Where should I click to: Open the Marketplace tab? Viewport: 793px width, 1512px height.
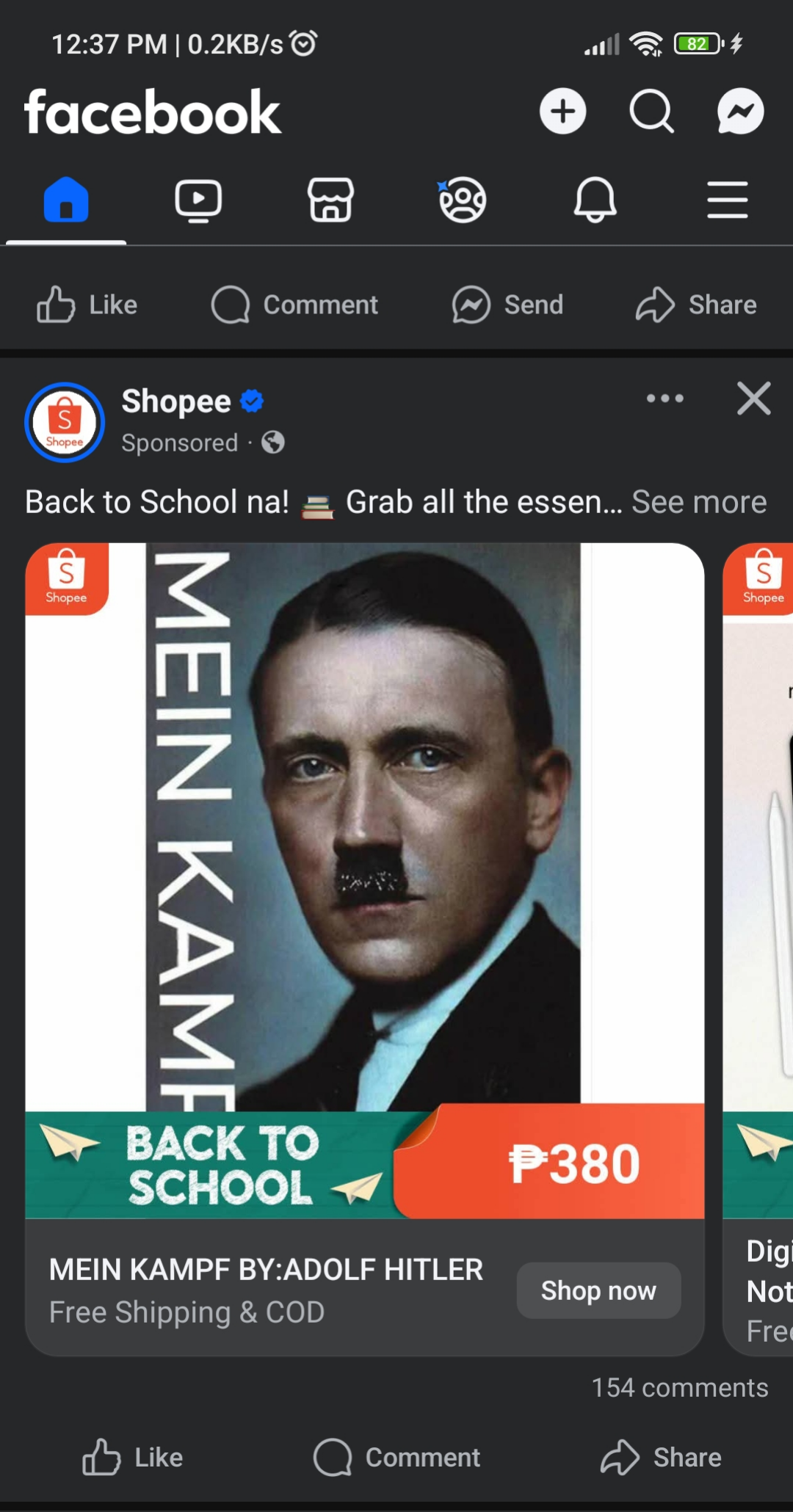click(x=330, y=200)
